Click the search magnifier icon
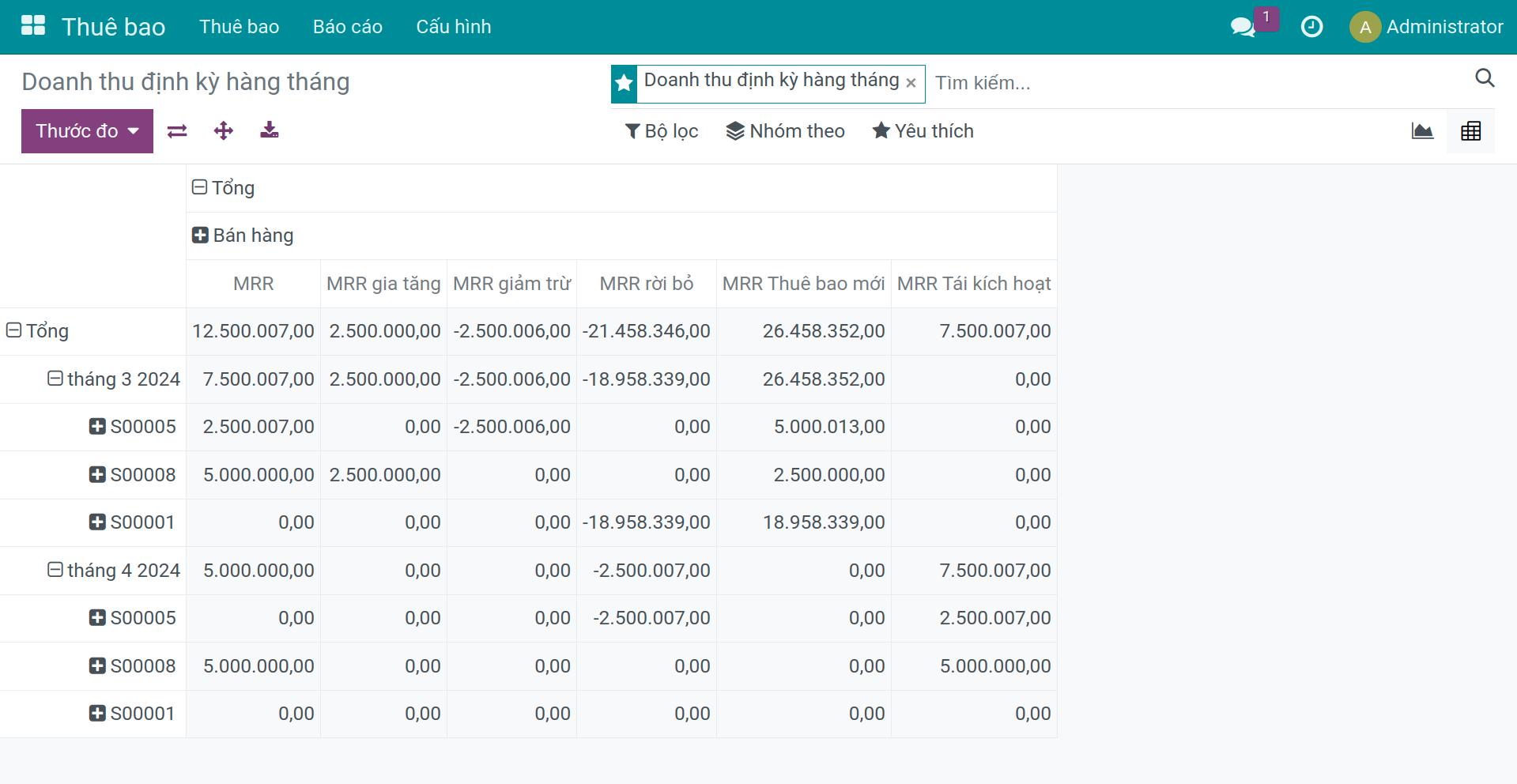 pos(1485,78)
